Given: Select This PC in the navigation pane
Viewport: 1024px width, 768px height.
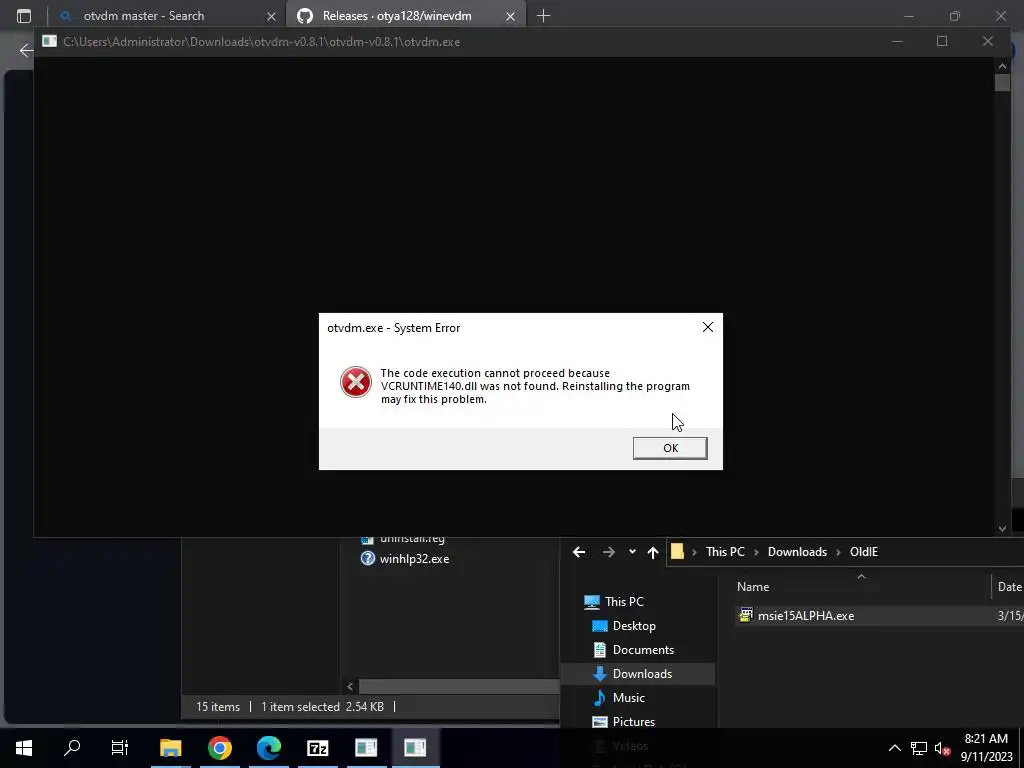Looking at the screenshot, I should (x=624, y=602).
